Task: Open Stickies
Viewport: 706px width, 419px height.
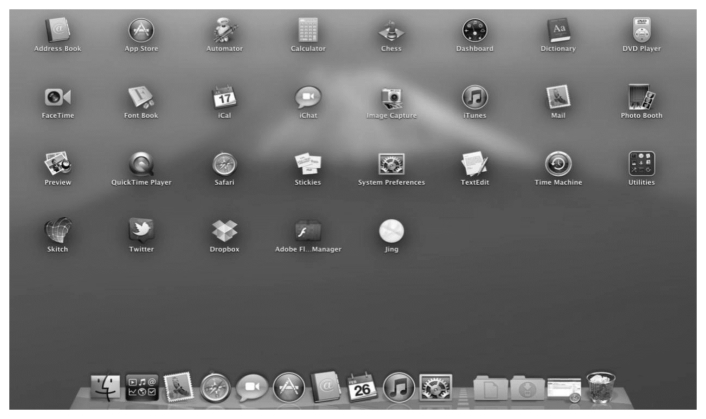Action: 308,164
